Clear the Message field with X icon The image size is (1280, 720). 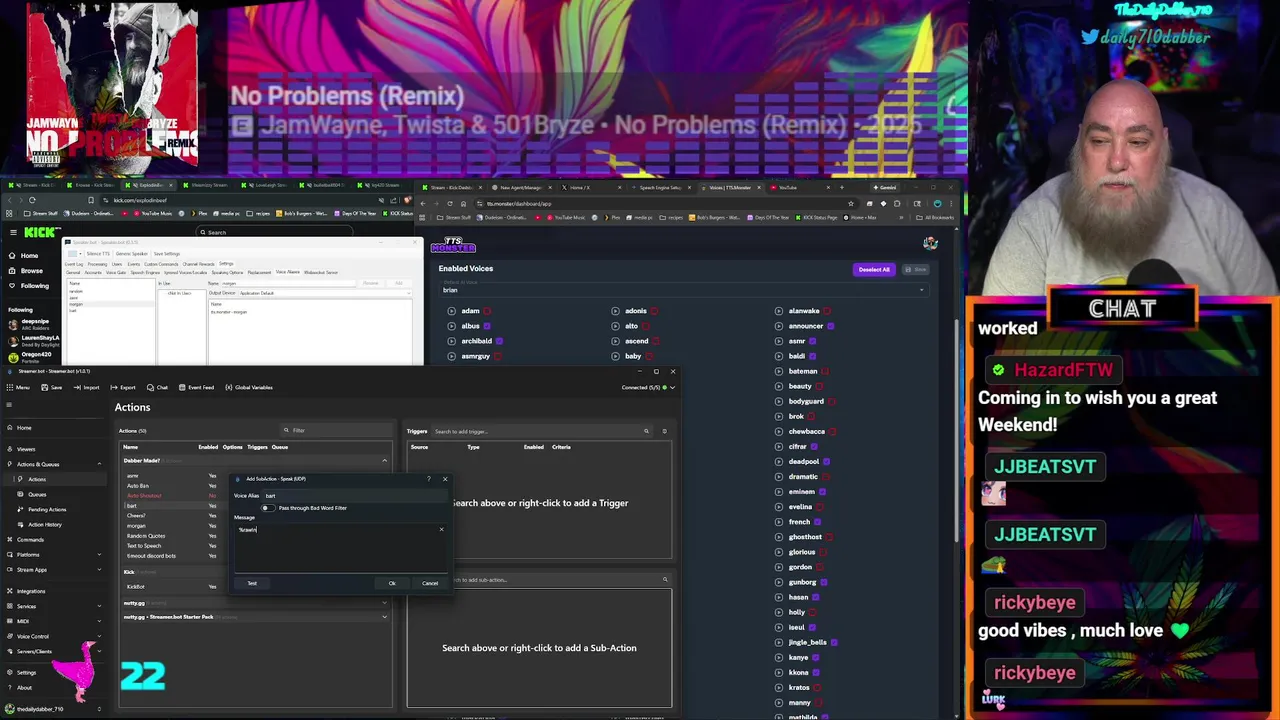(x=441, y=529)
